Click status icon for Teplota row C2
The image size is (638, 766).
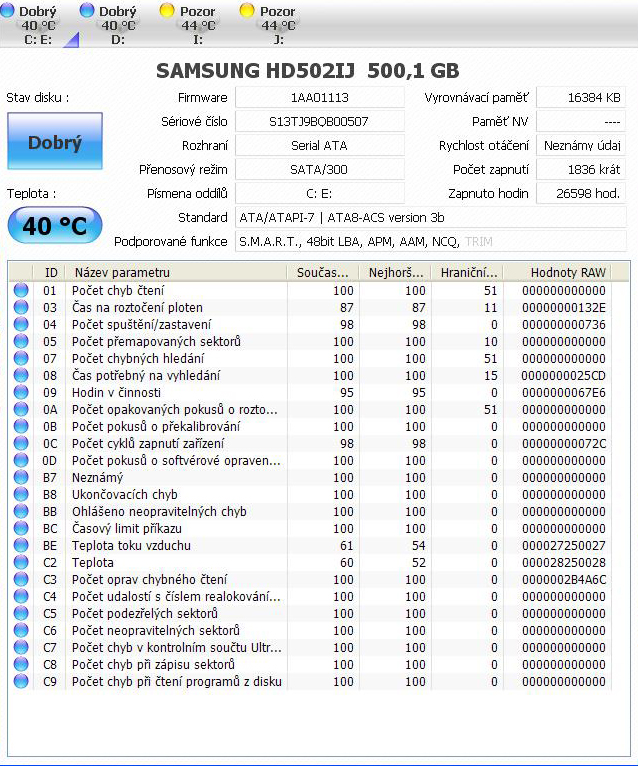21,562
